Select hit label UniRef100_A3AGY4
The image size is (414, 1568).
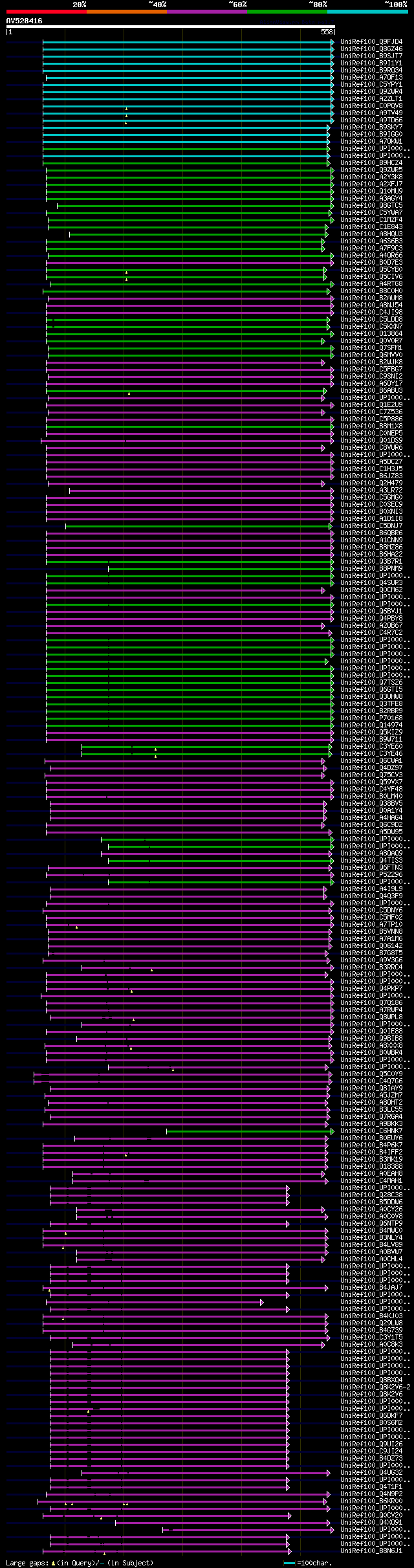point(371,198)
